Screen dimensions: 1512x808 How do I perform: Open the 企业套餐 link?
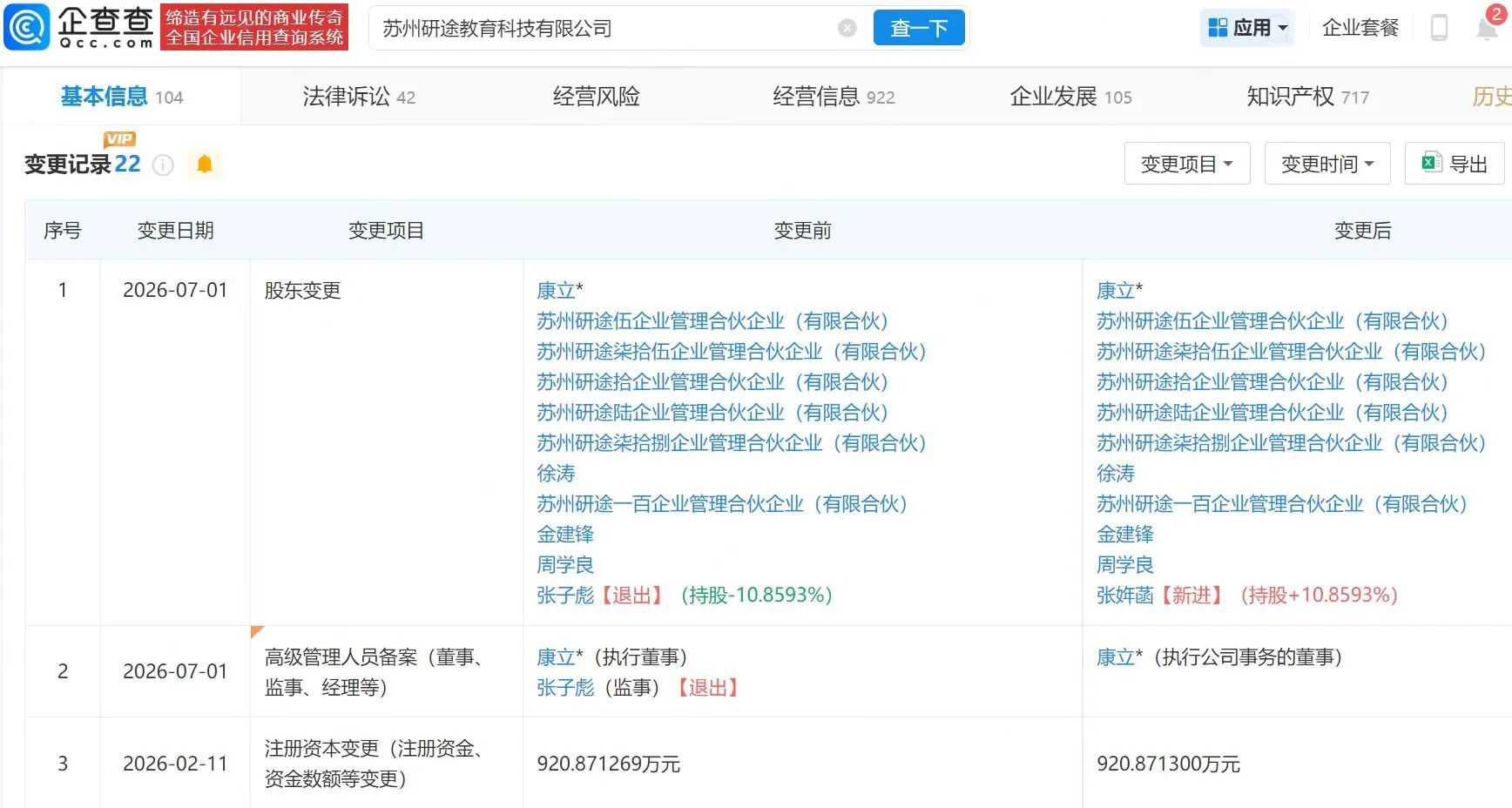tap(1360, 28)
